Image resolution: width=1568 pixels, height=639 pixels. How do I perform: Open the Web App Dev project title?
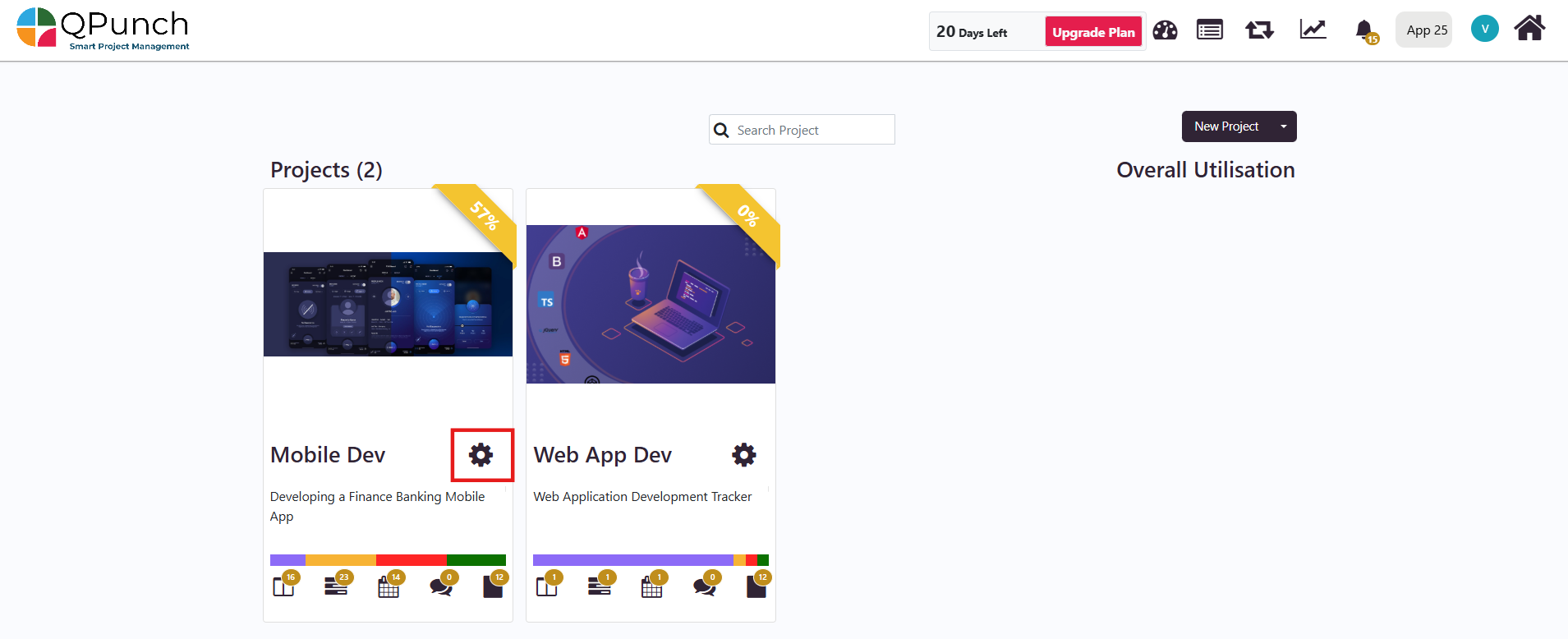602,454
